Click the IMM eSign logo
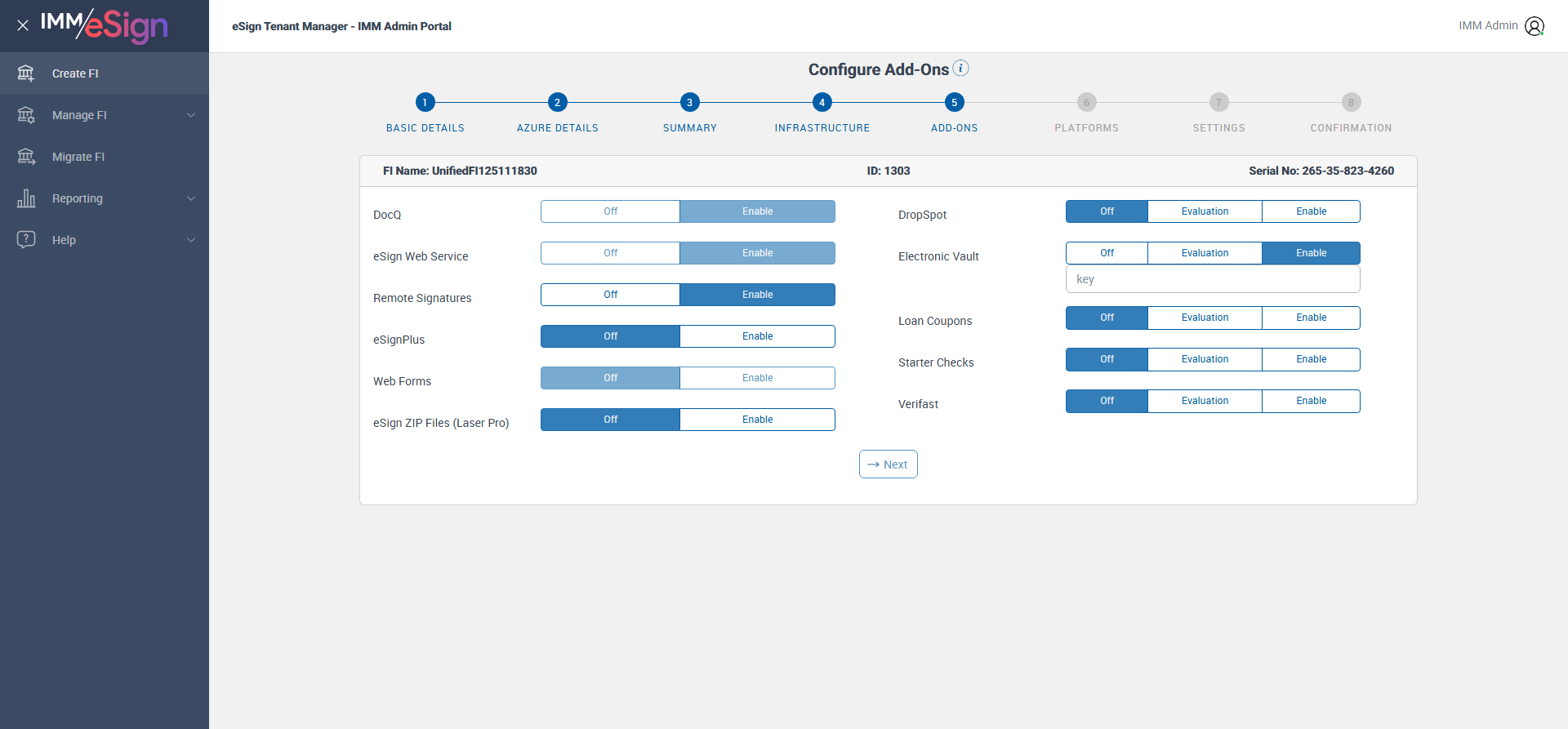The image size is (1568, 729). (105, 25)
